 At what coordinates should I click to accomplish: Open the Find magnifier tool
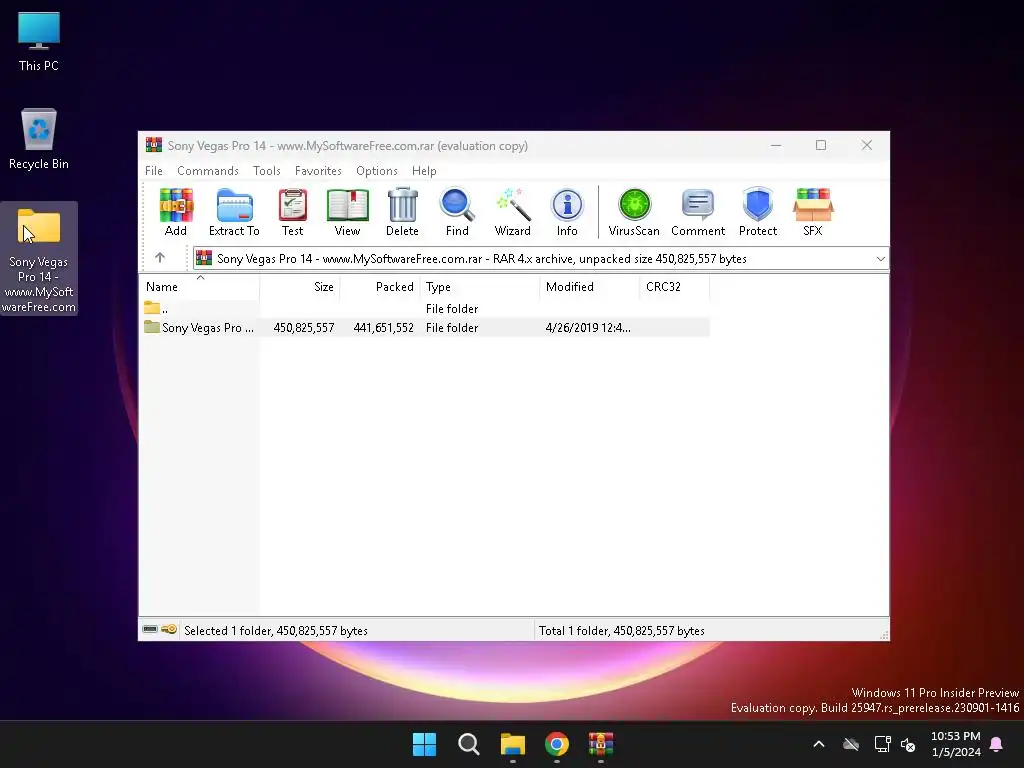(x=457, y=212)
